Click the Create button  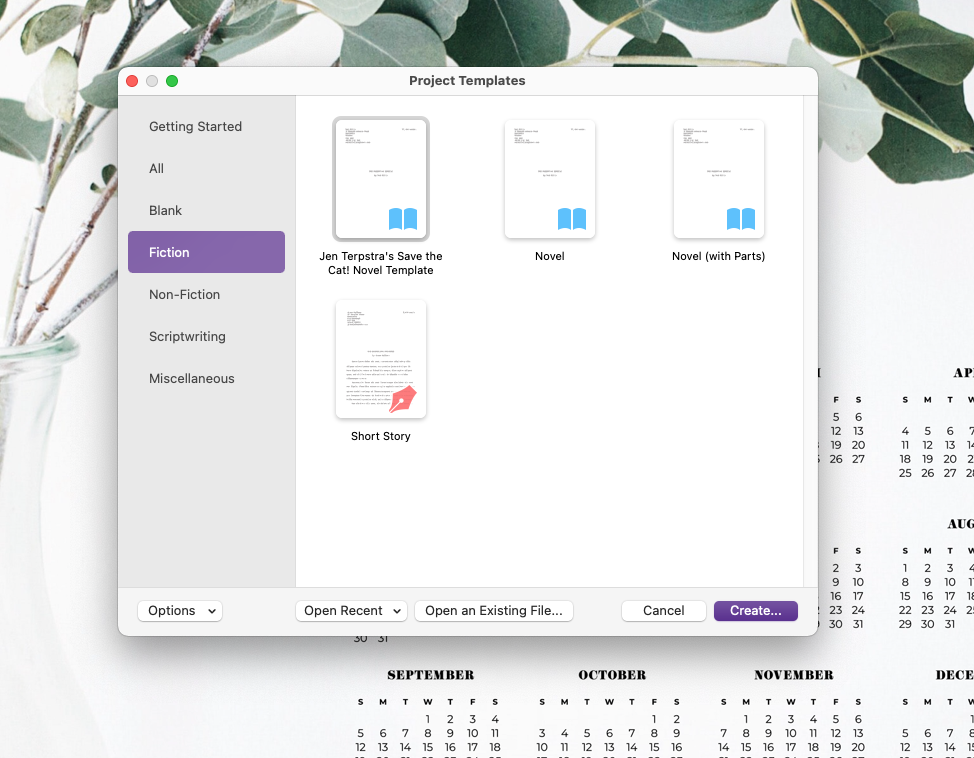(x=755, y=610)
